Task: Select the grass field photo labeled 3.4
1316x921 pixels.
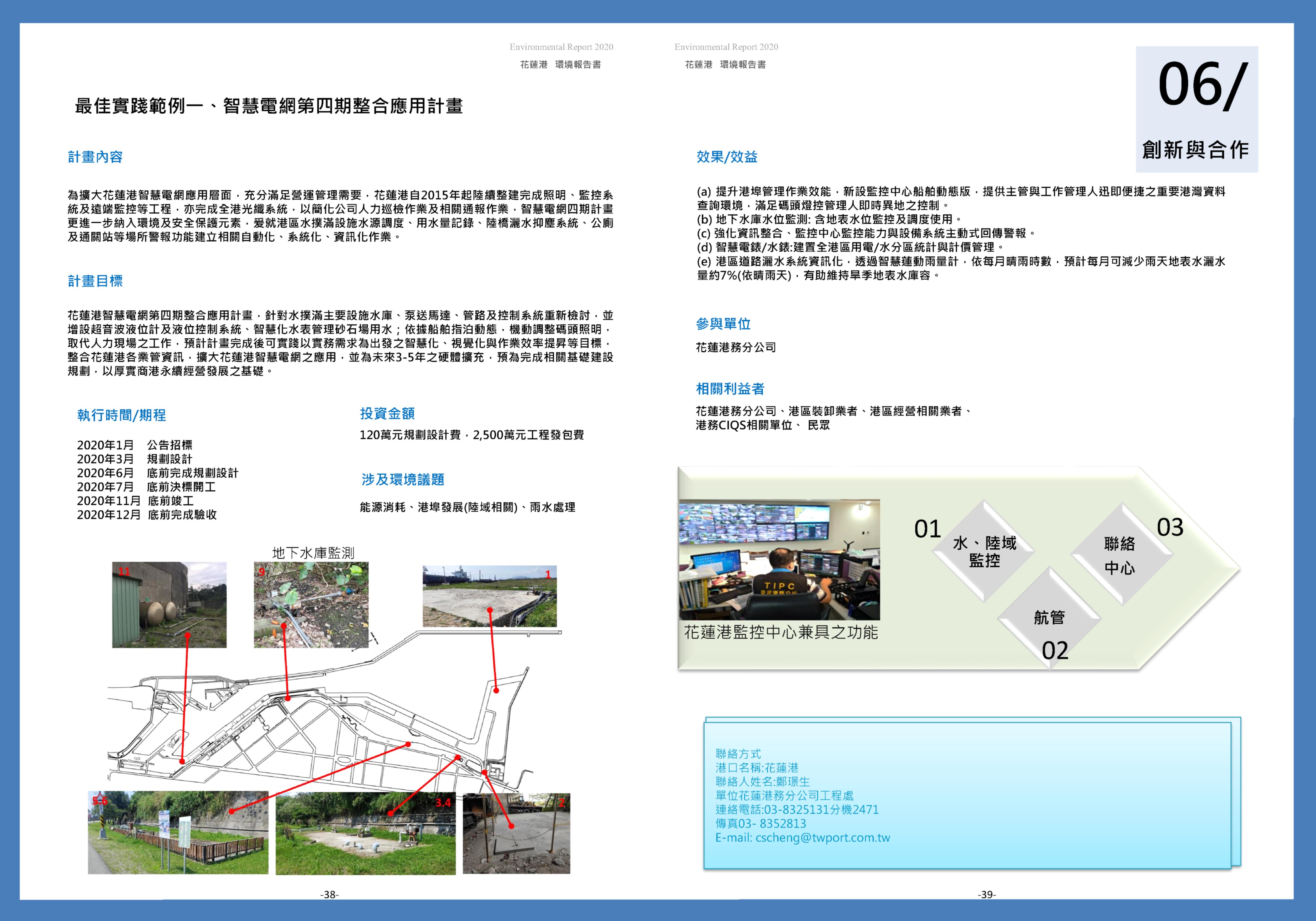Action: click(365, 833)
